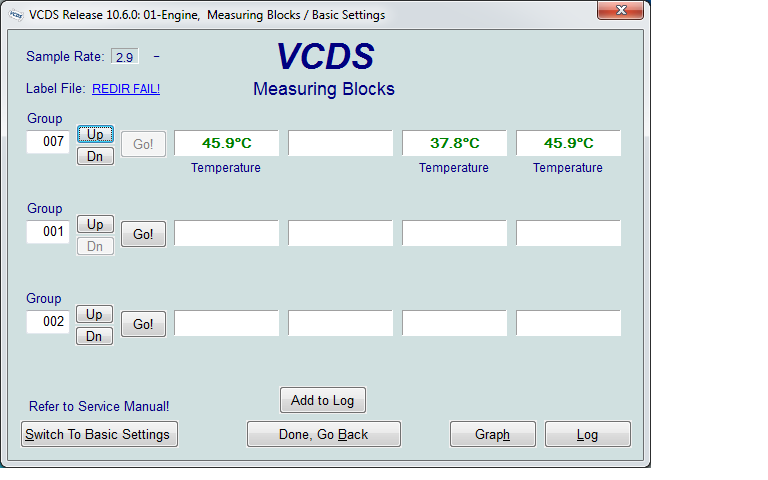Decrease group 002 with Dn button
Screen dimensions: 768x480
click(95, 336)
